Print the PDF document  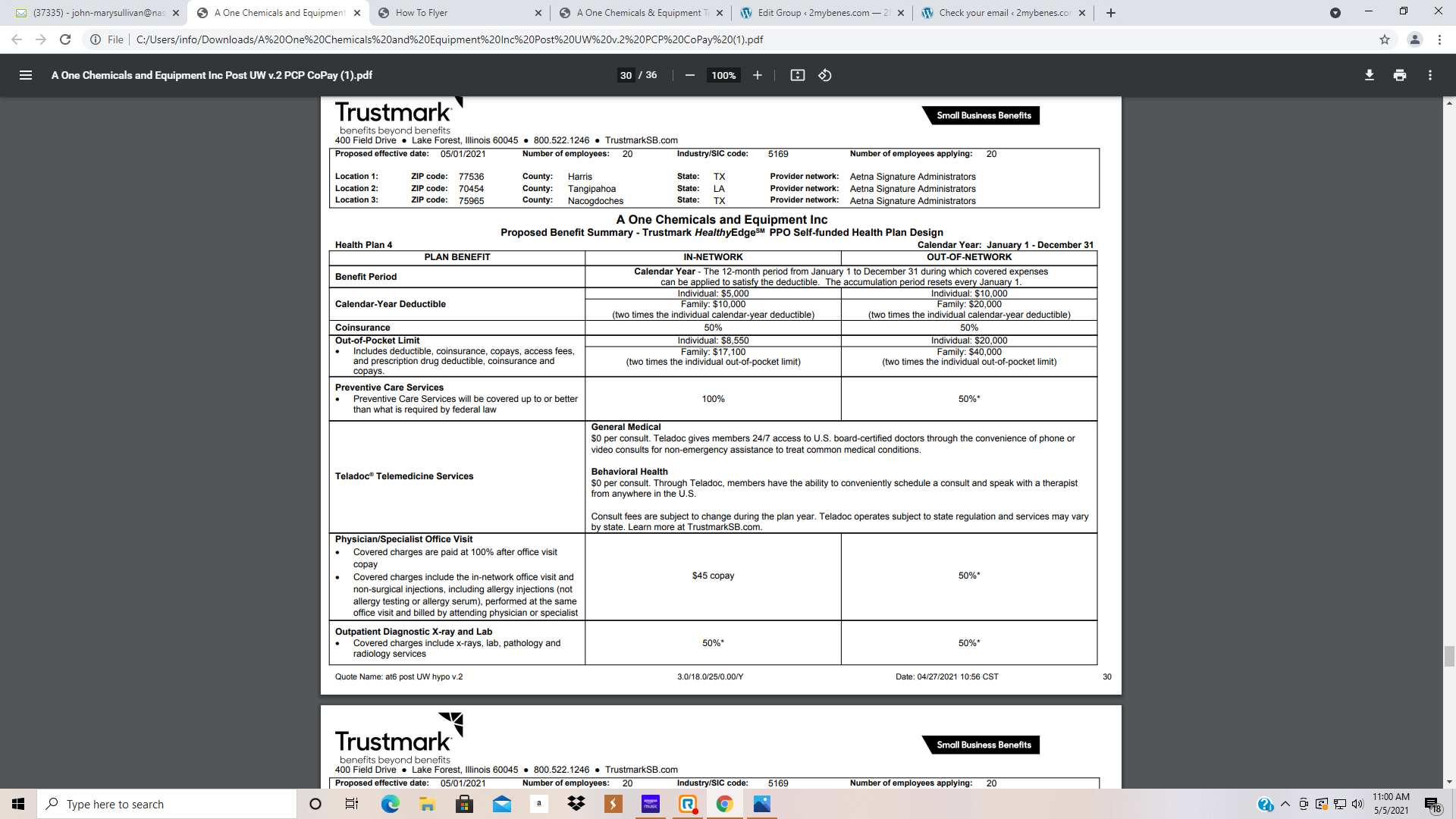pos(1399,75)
